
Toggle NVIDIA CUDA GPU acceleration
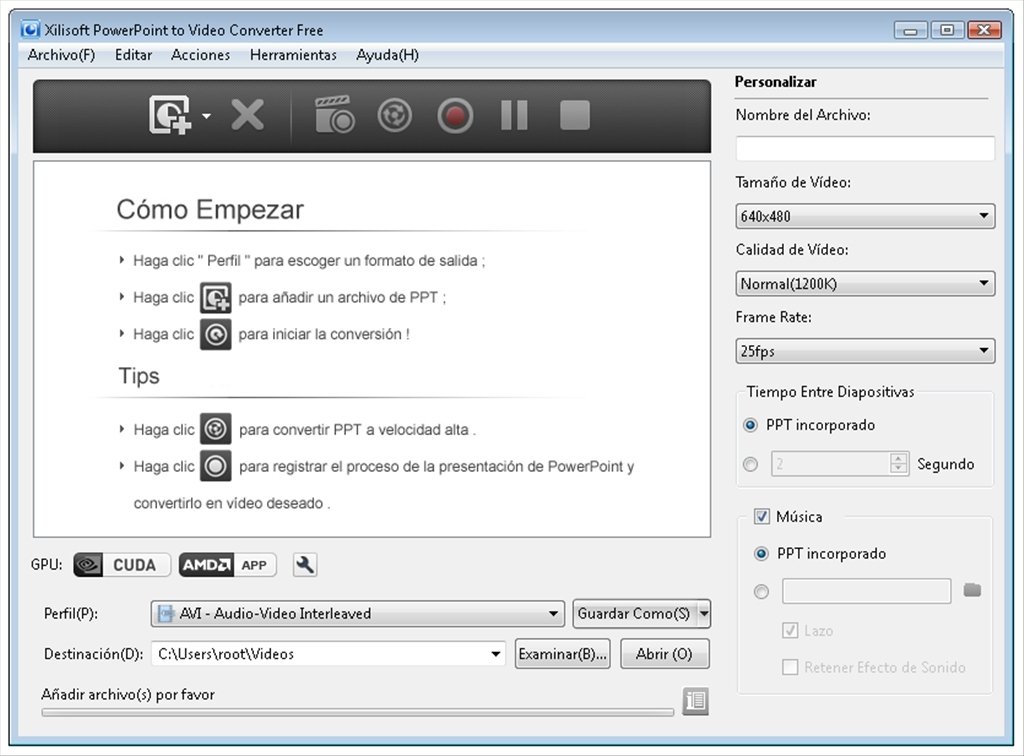(x=122, y=565)
